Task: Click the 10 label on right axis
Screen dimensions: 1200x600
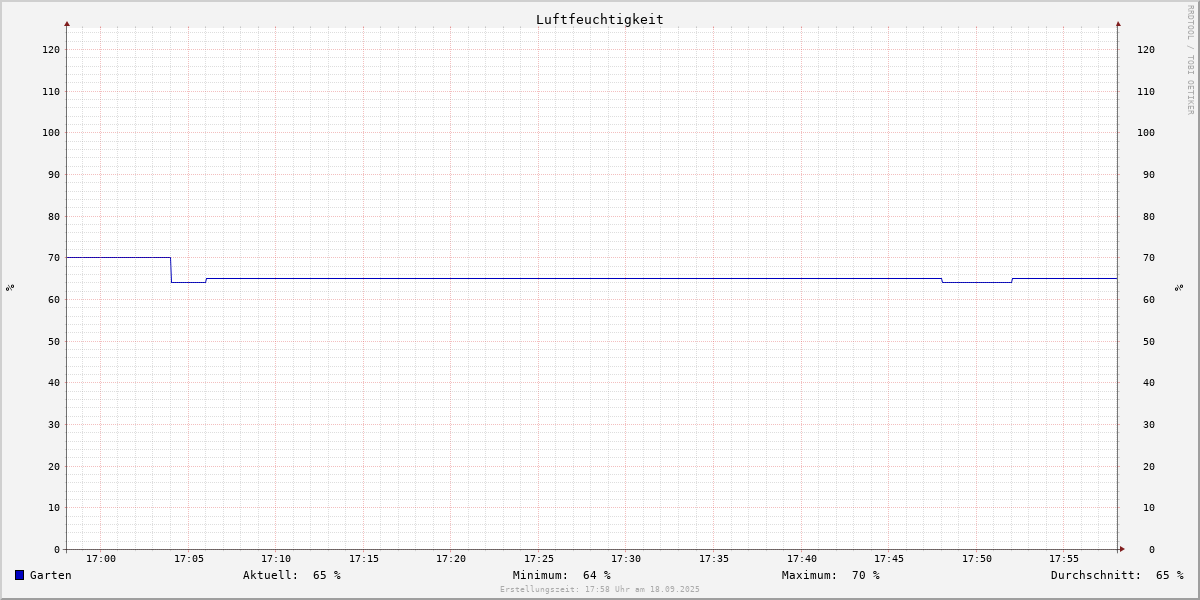Action: point(1149,508)
